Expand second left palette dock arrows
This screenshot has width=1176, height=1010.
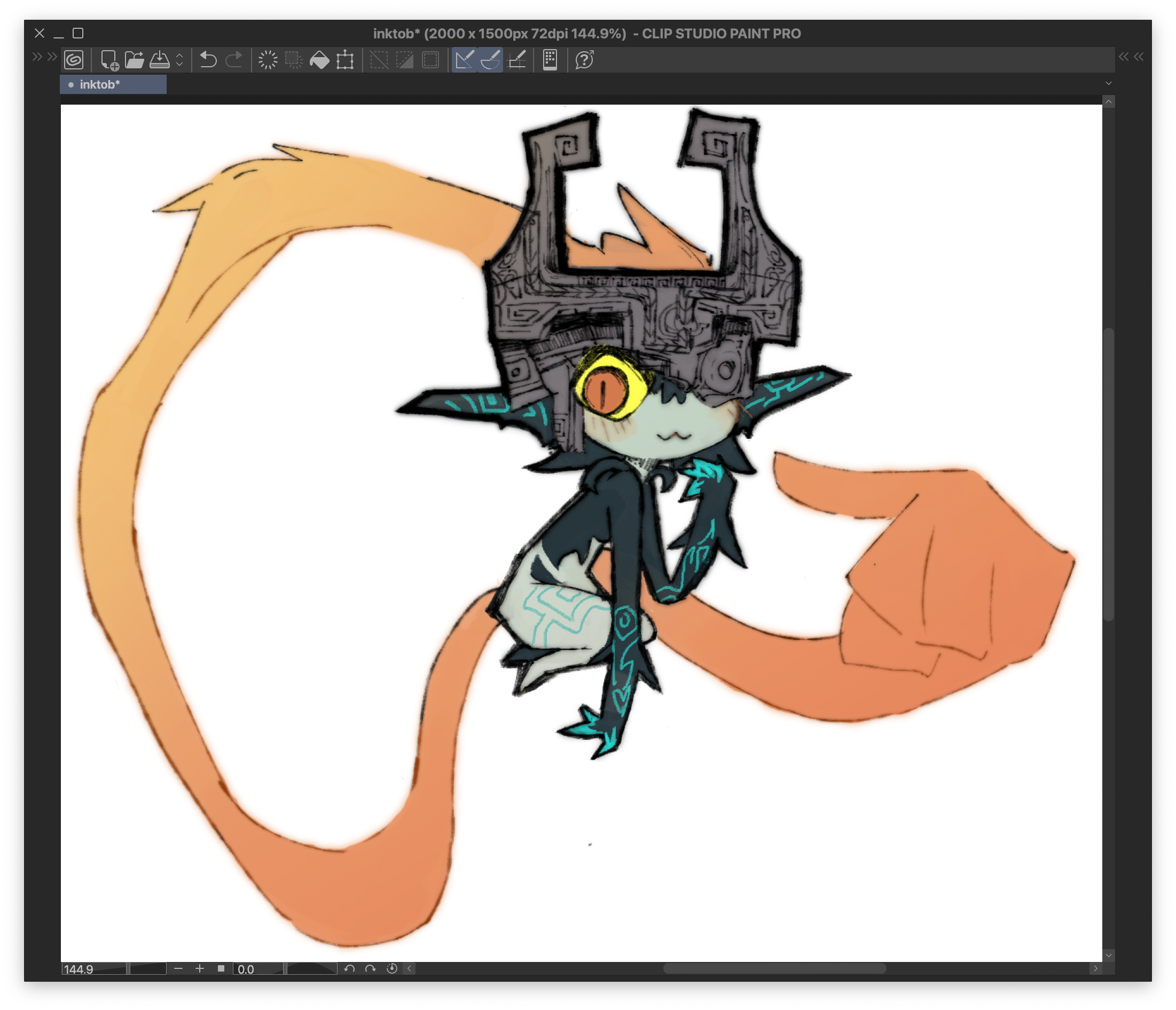pyautogui.click(x=52, y=56)
